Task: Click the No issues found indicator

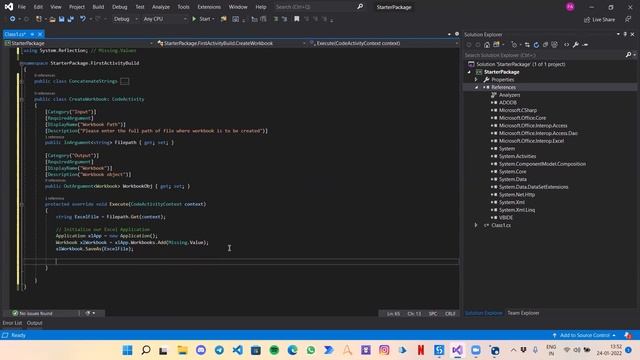Action: click(32, 313)
